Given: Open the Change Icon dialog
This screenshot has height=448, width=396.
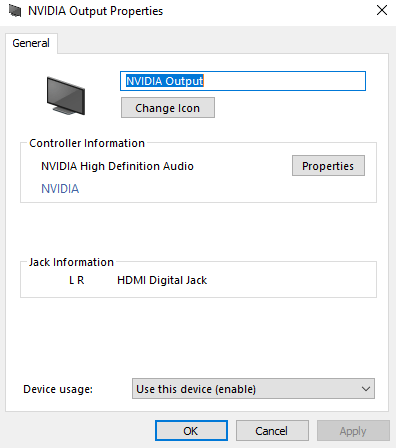Looking at the screenshot, I should point(168,108).
